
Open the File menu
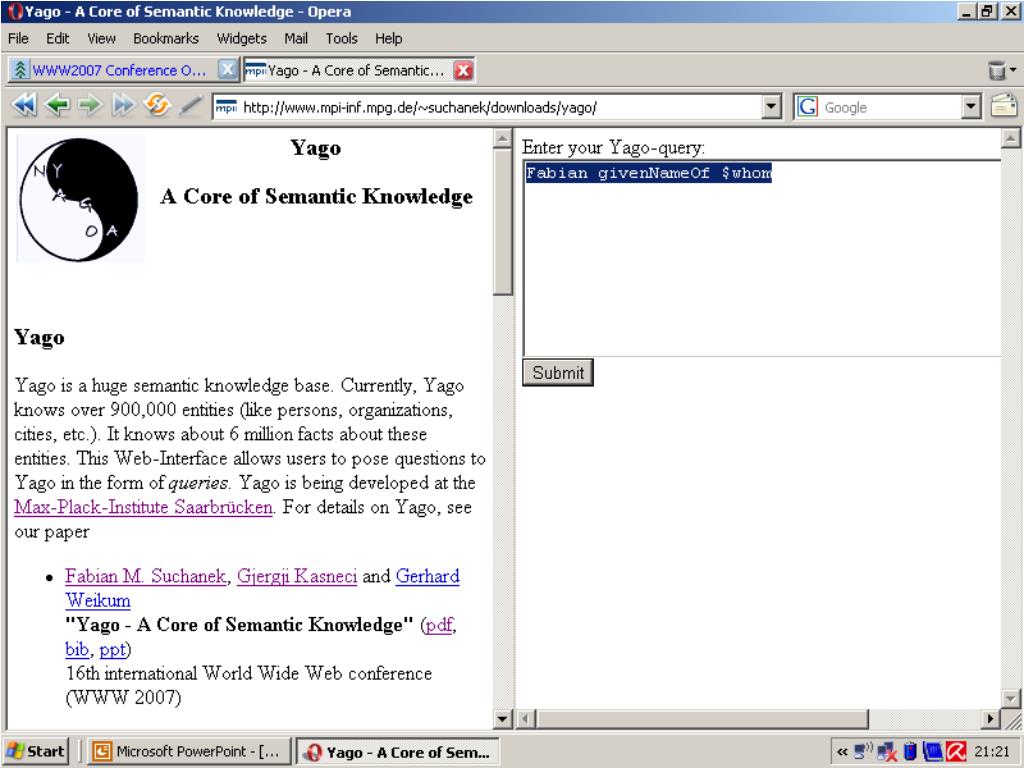(18, 39)
